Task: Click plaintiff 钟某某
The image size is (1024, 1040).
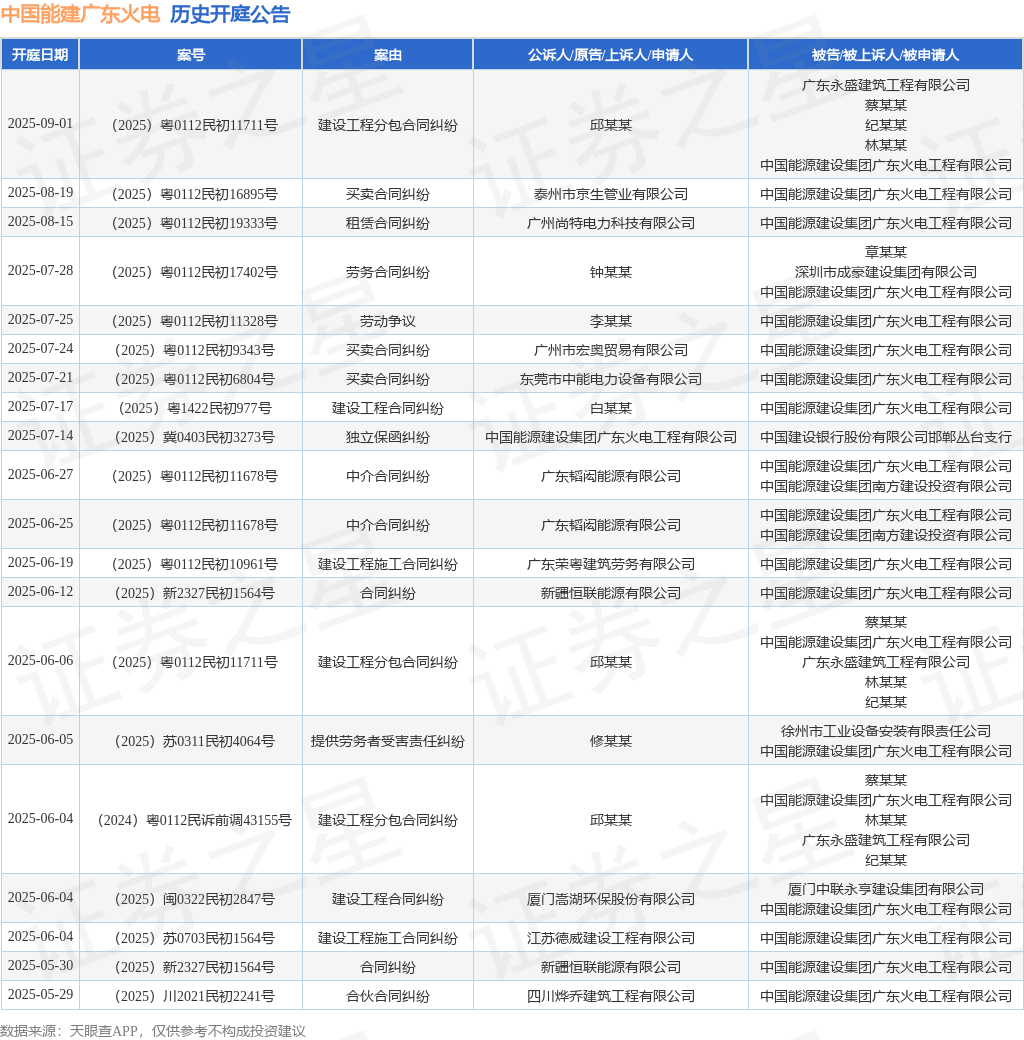Action: click(610, 272)
